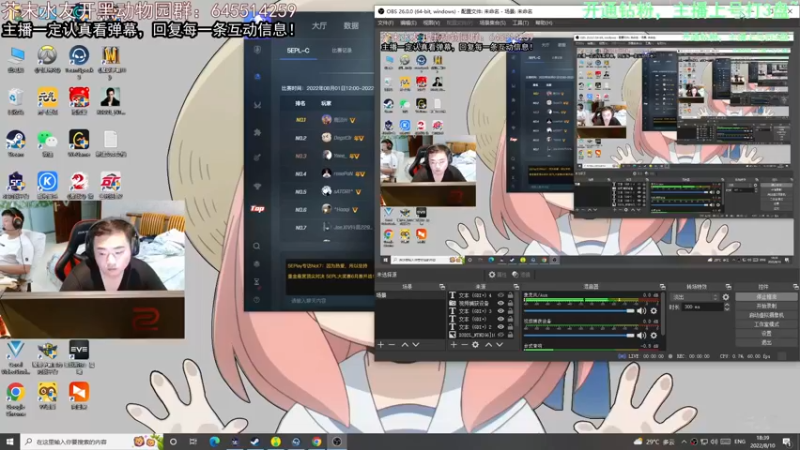
Task: Open the puzzle piece icon in SEPlay sidebar
Action: [x=257, y=132]
